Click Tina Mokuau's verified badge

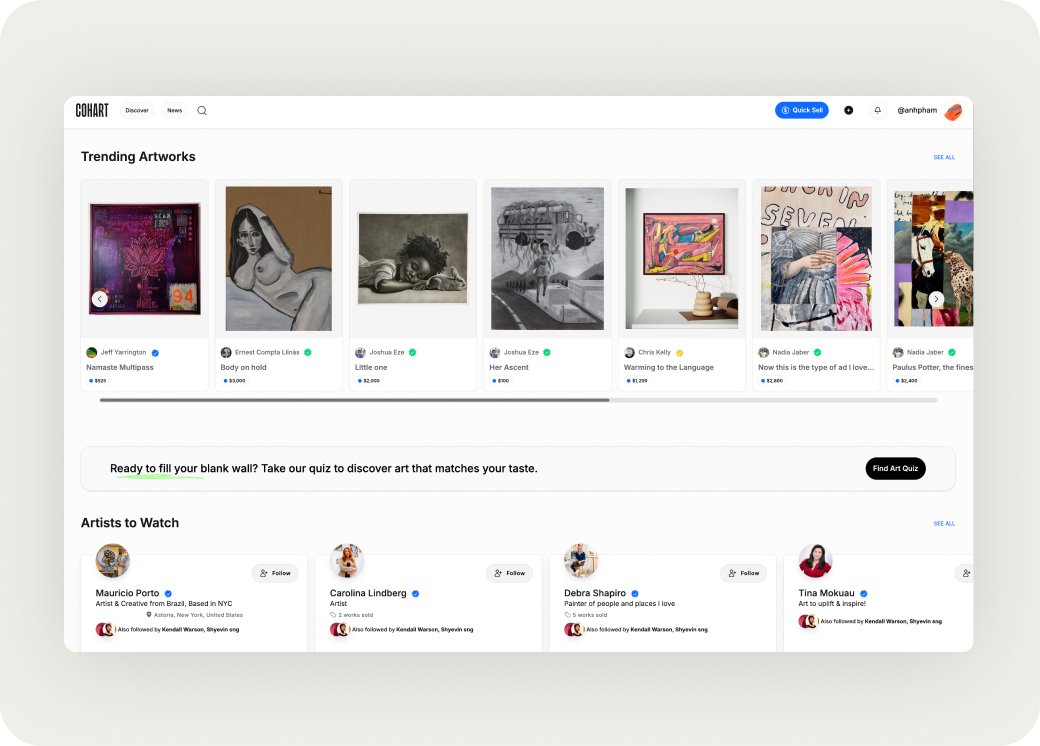[x=864, y=593]
